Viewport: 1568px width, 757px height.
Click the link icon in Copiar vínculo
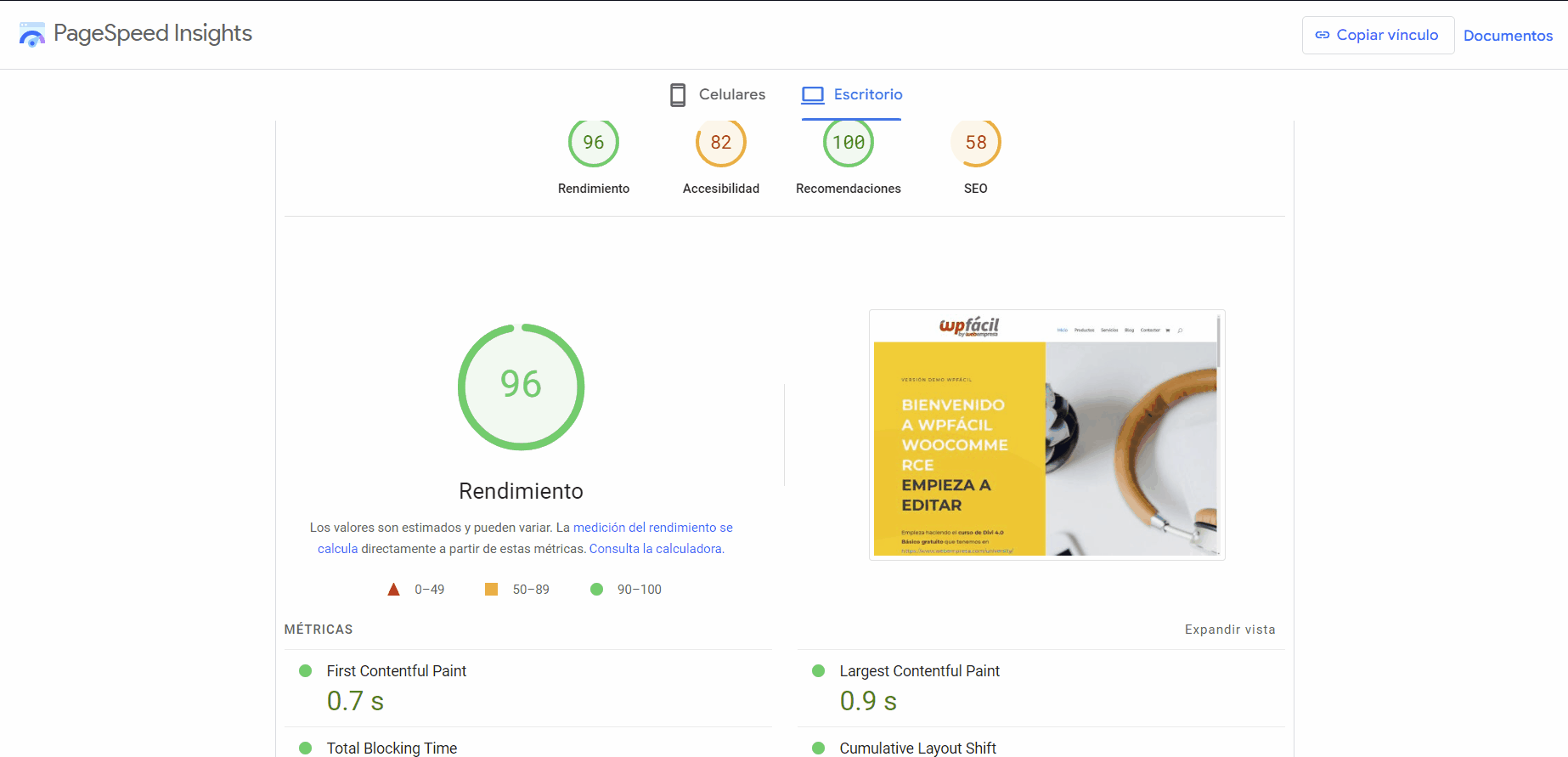pyautogui.click(x=1323, y=35)
